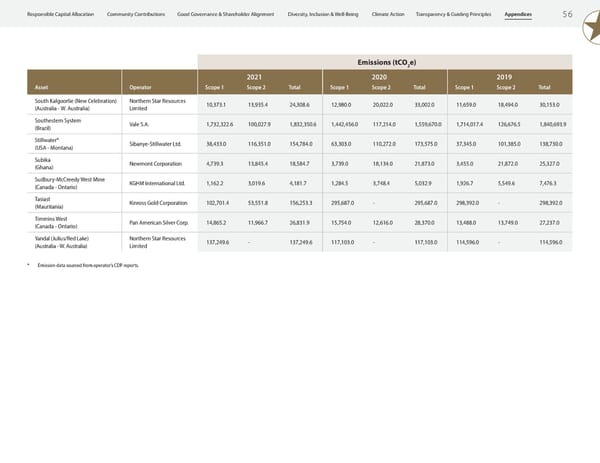Image resolution: width=600 pixels, height=463 pixels.
Task: Click Northern Star Resources in Yandal row
Action: [x=157, y=242]
